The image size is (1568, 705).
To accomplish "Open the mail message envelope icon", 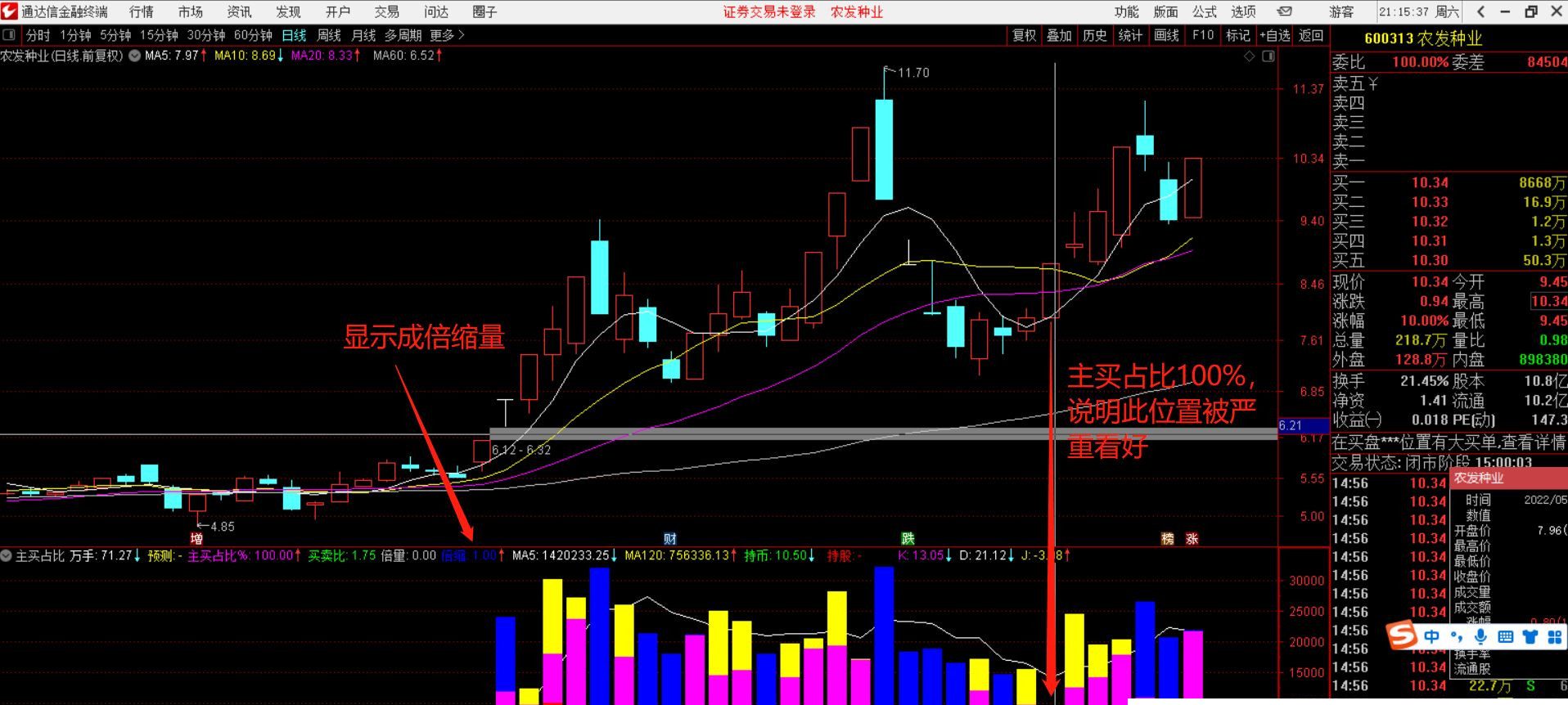I will pyautogui.click(x=1285, y=11).
